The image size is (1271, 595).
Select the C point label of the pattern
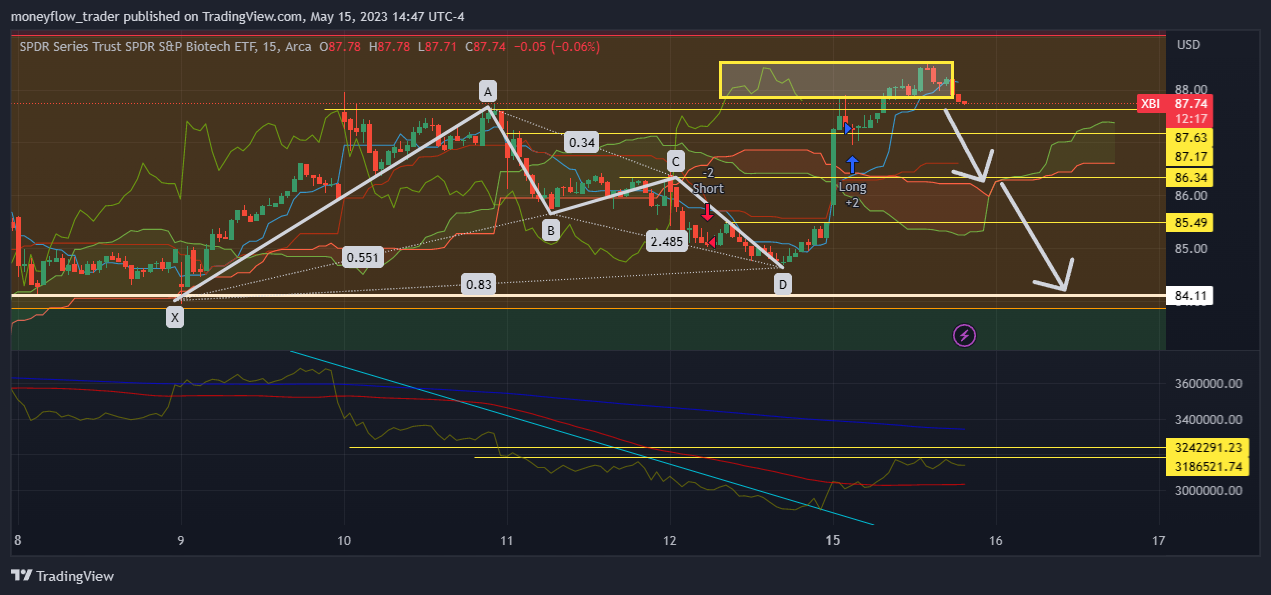point(676,161)
